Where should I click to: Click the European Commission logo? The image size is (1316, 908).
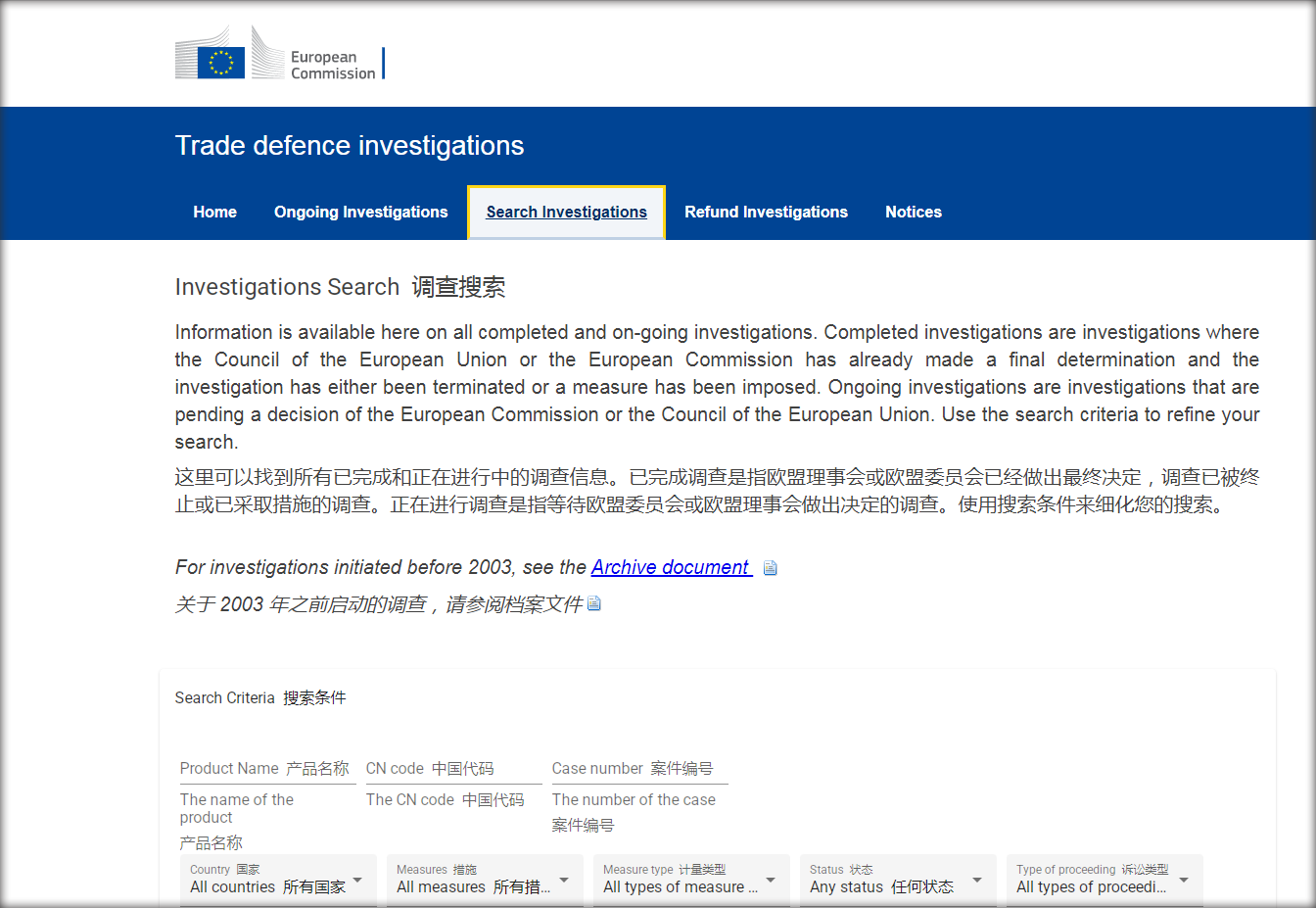coord(280,53)
